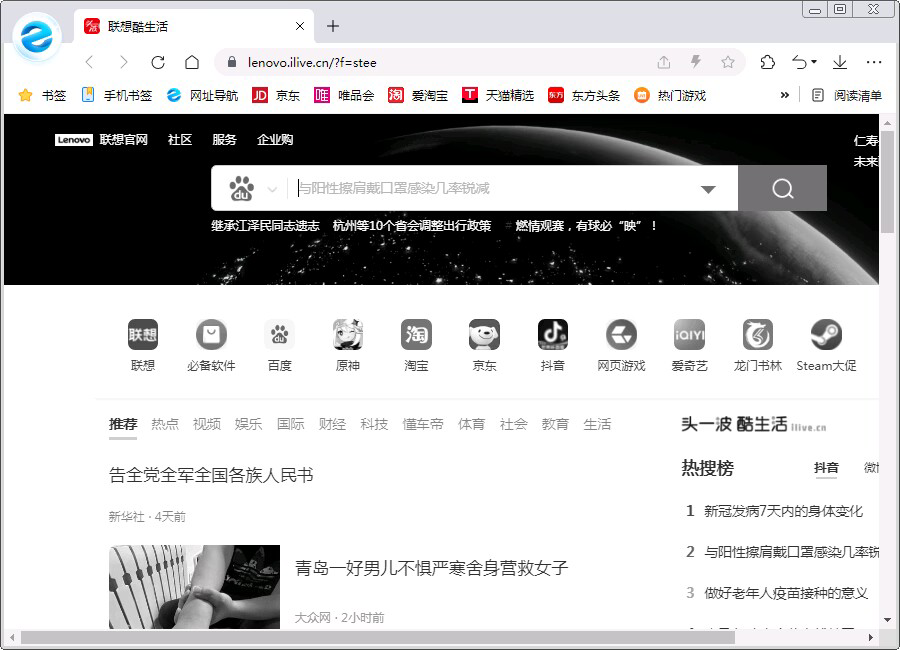Switch to the 体育 news tab
Screen dimensions: 900x650
click(471, 424)
